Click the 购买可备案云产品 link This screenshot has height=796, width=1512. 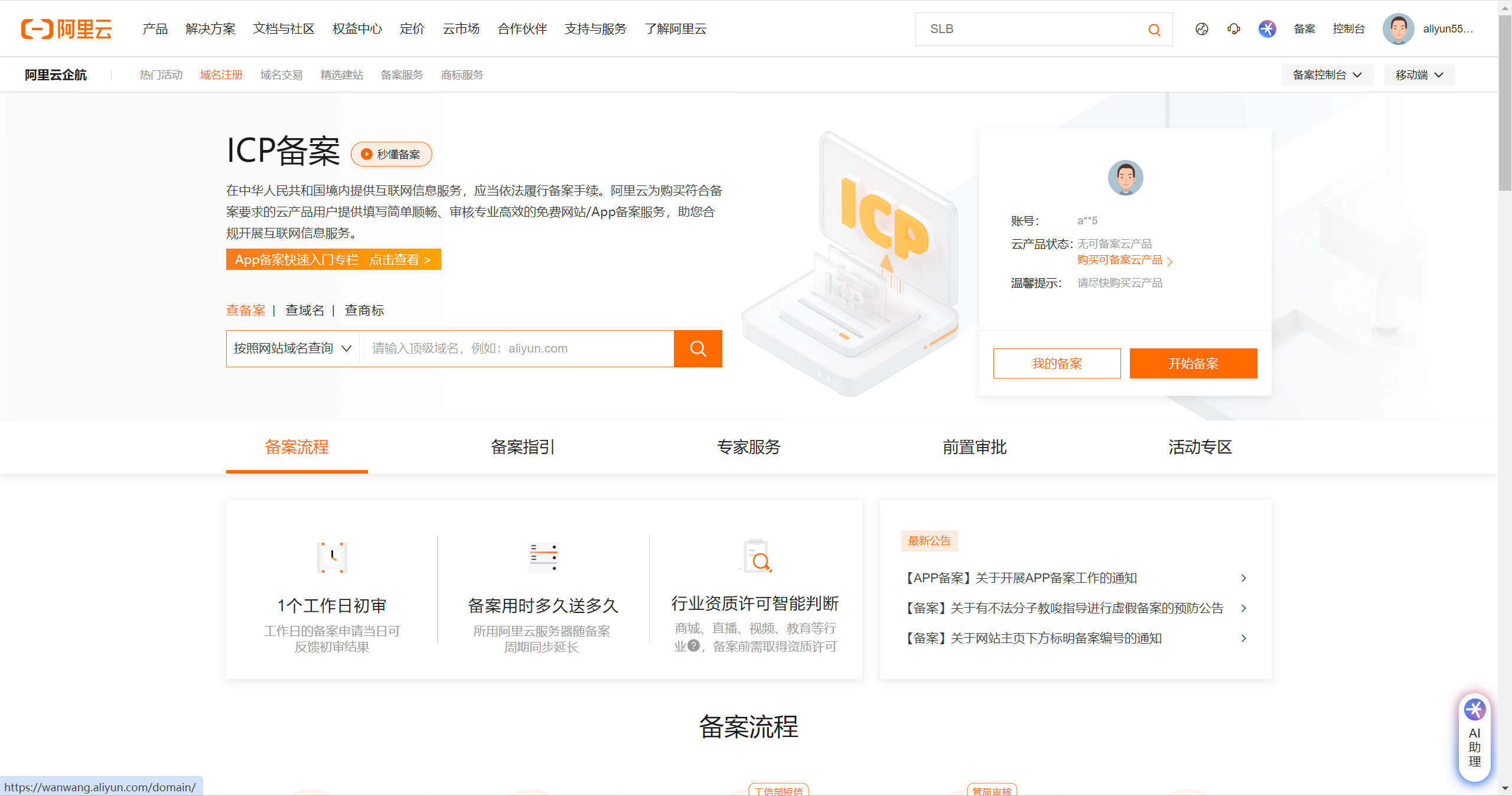1120,260
